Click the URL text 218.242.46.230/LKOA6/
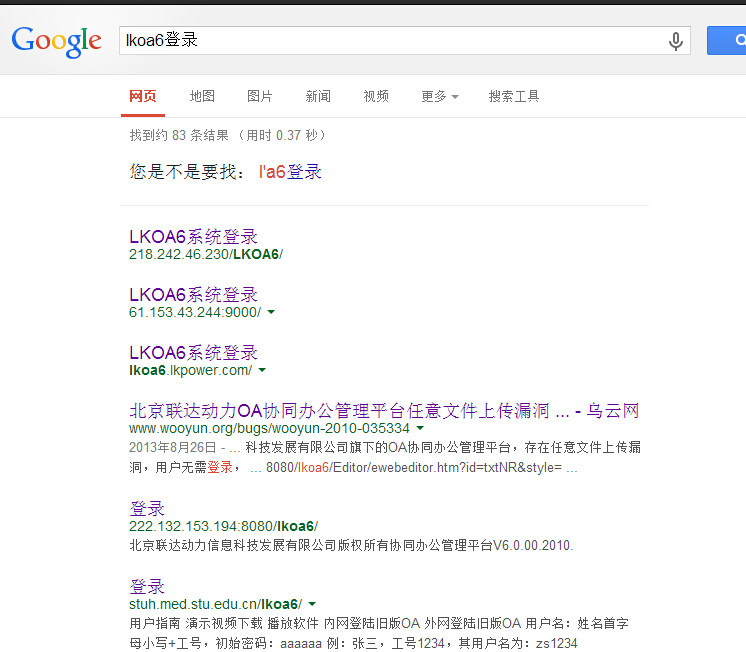This screenshot has width=746, height=652. 206,255
